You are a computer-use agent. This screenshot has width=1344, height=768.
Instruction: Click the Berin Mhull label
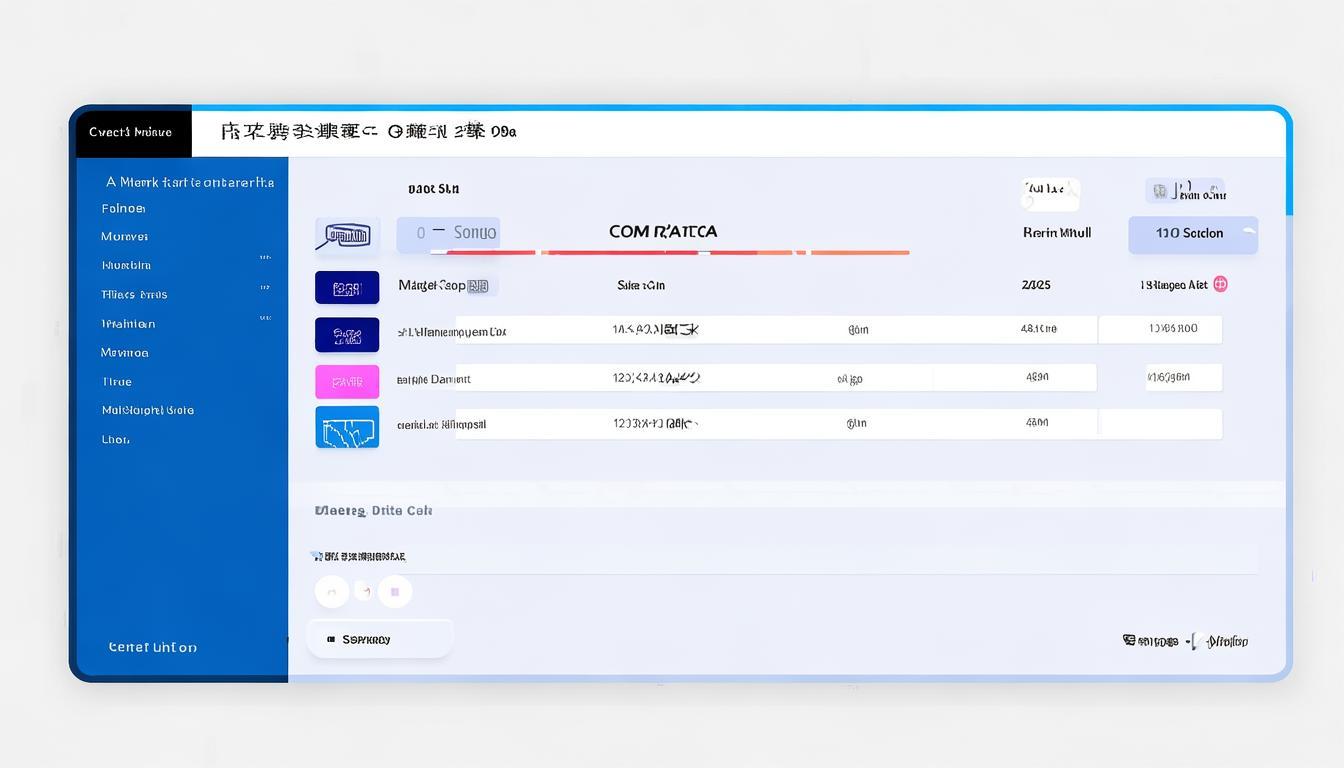point(1057,232)
